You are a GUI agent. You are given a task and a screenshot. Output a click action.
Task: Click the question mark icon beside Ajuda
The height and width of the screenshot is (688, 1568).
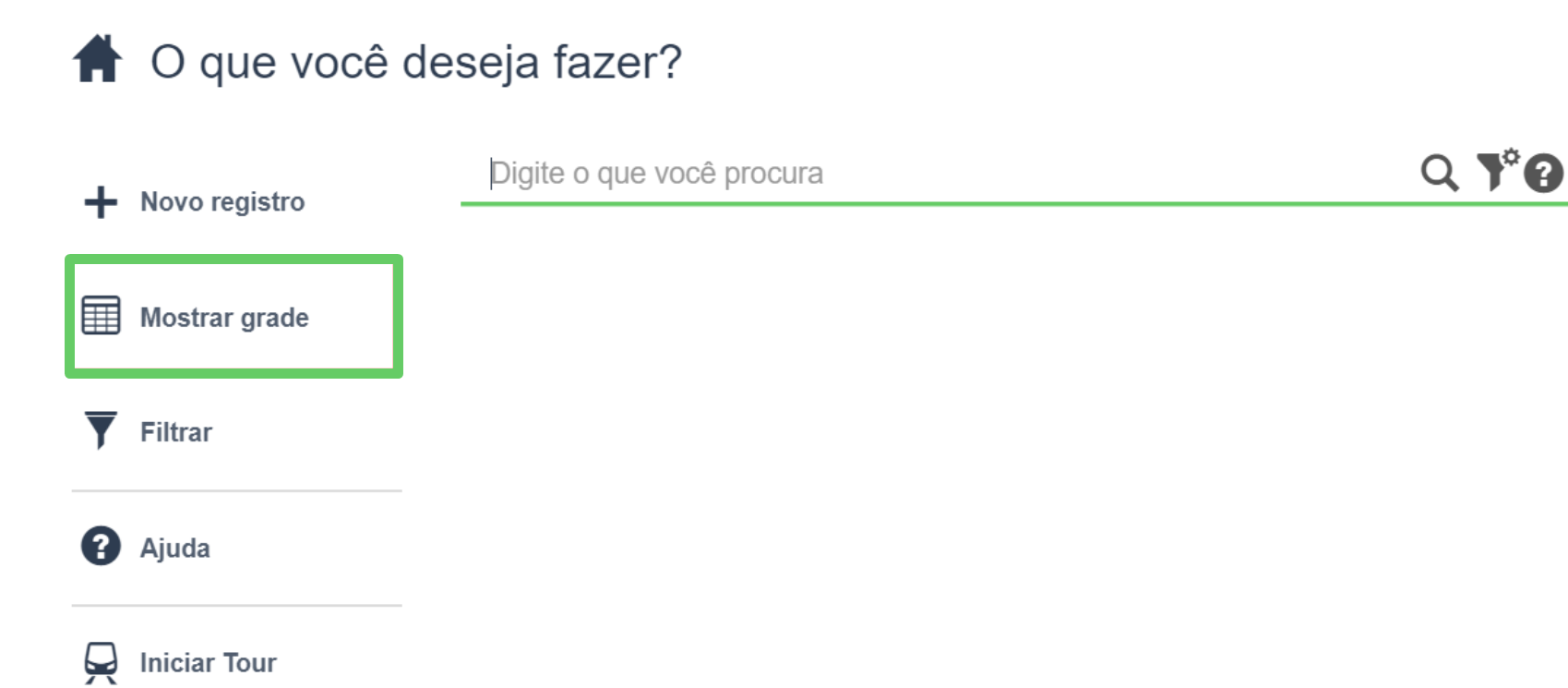101,546
